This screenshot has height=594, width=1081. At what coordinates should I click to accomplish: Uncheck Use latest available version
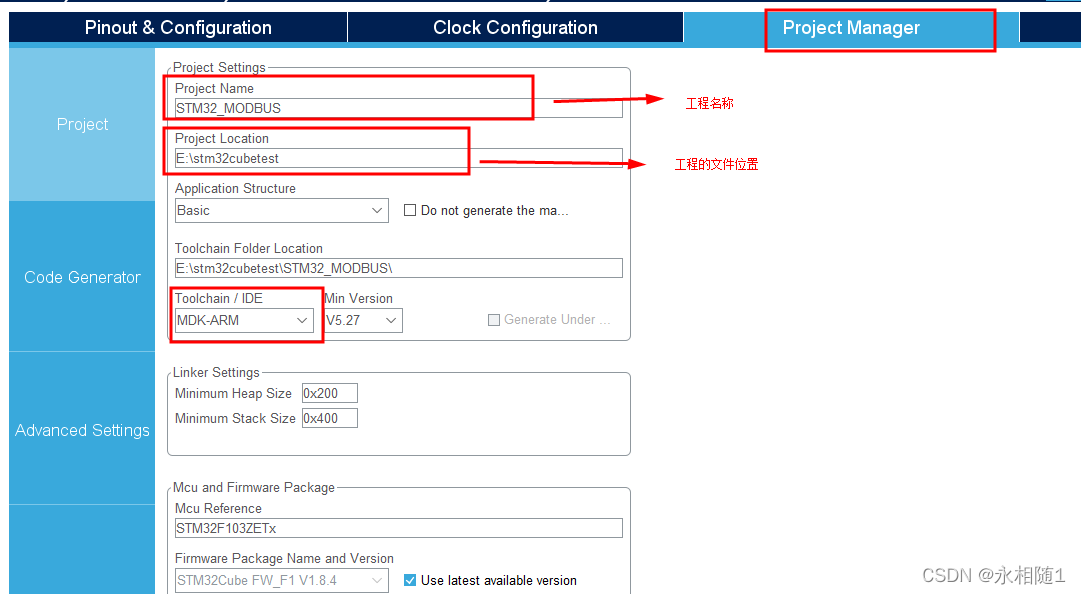click(410, 580)
